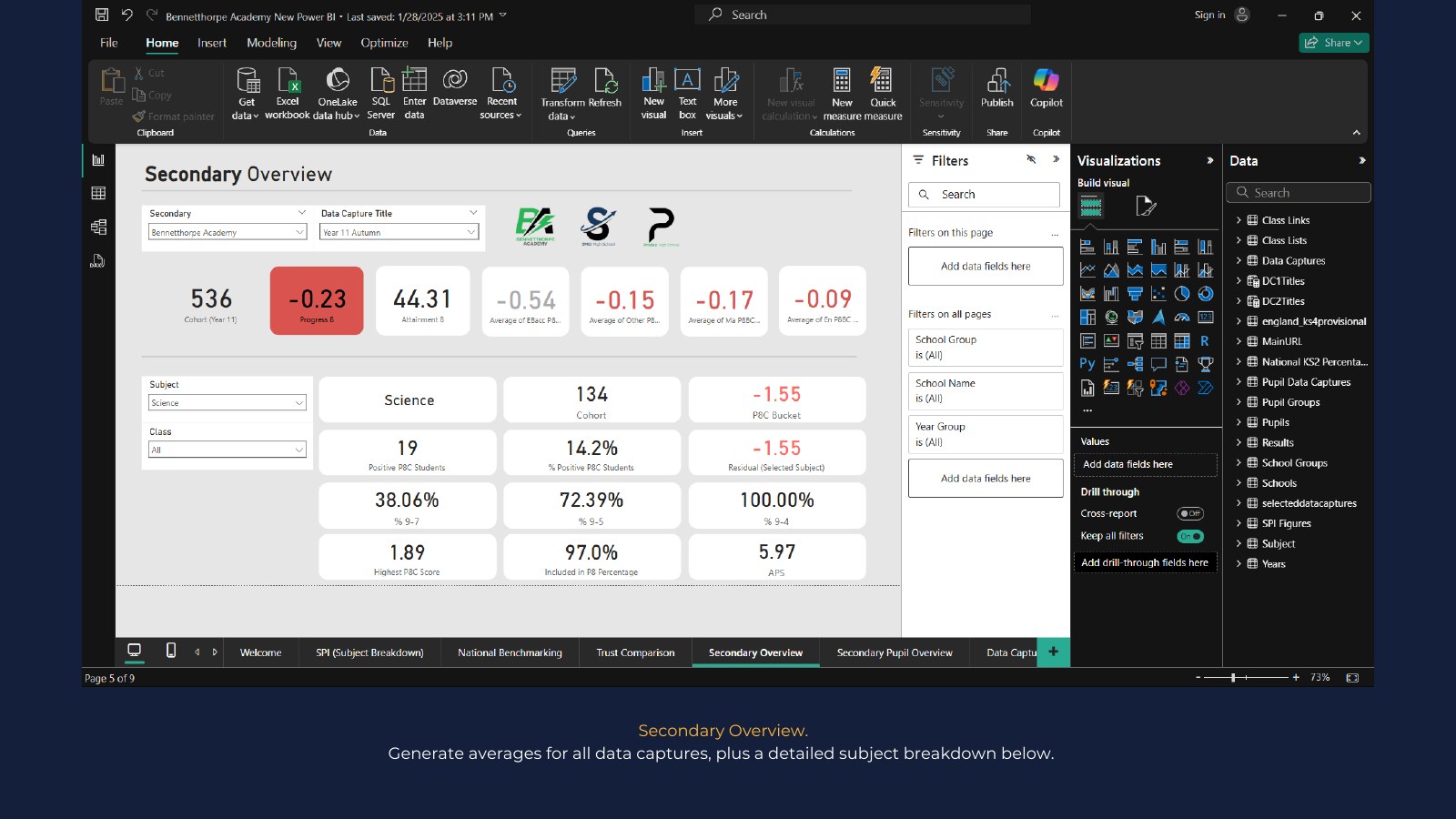Collapse the Data pane
The width and height of the screenshot is (1456, 819).
pyautogui.click(x=1362, y=160)
